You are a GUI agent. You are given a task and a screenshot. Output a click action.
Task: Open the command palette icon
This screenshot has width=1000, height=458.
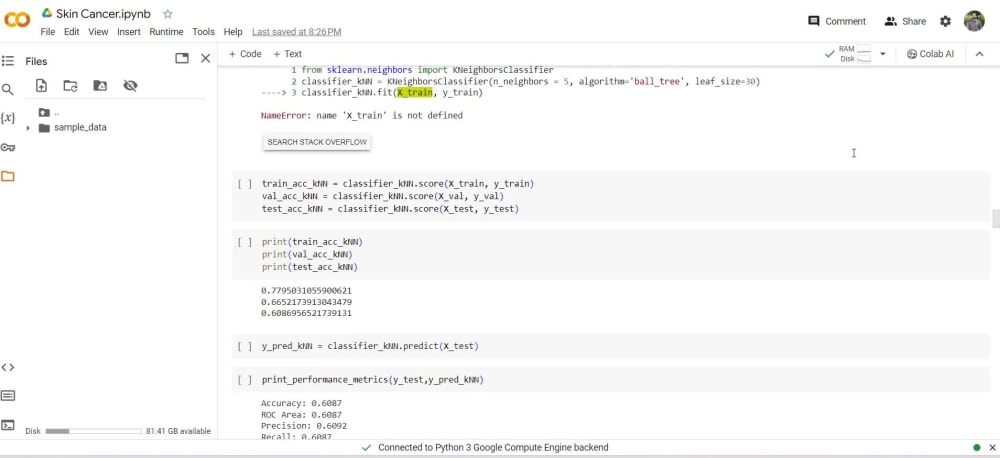(8, 395)
